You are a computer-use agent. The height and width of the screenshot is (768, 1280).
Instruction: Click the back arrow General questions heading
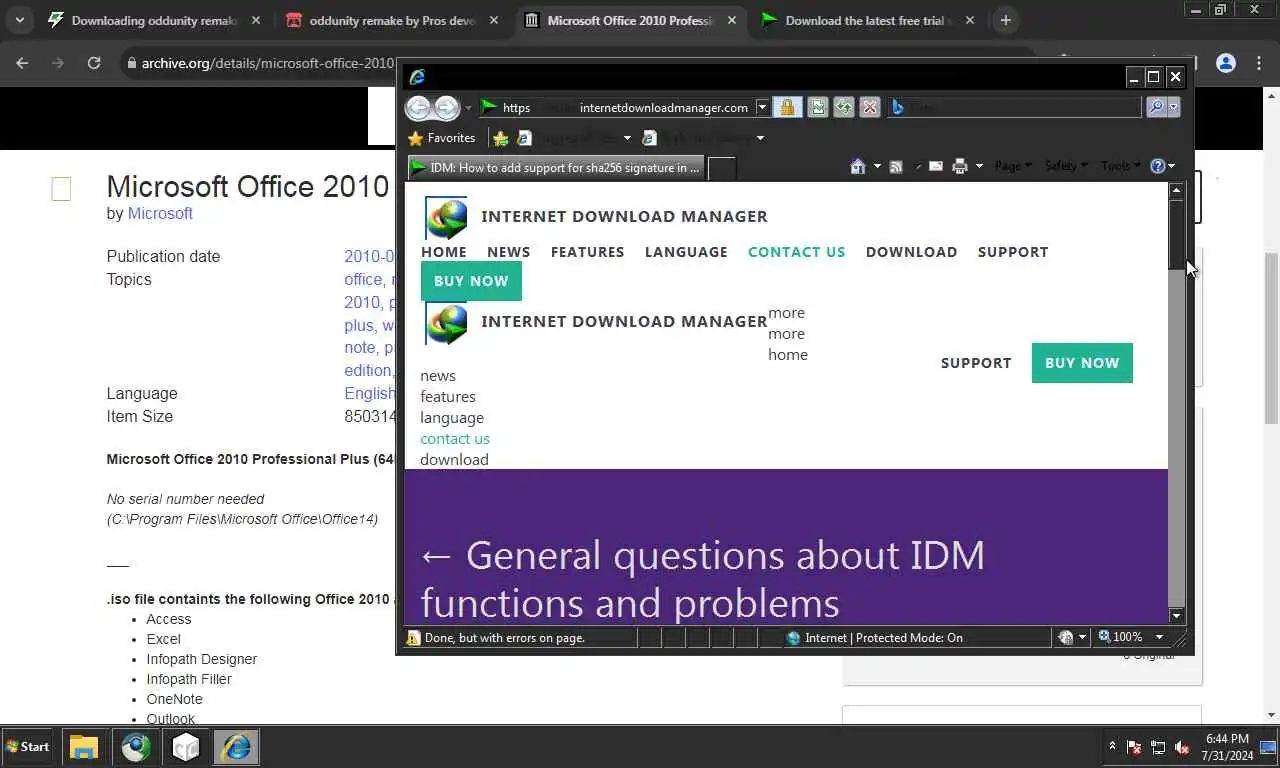tap(703, 579)
